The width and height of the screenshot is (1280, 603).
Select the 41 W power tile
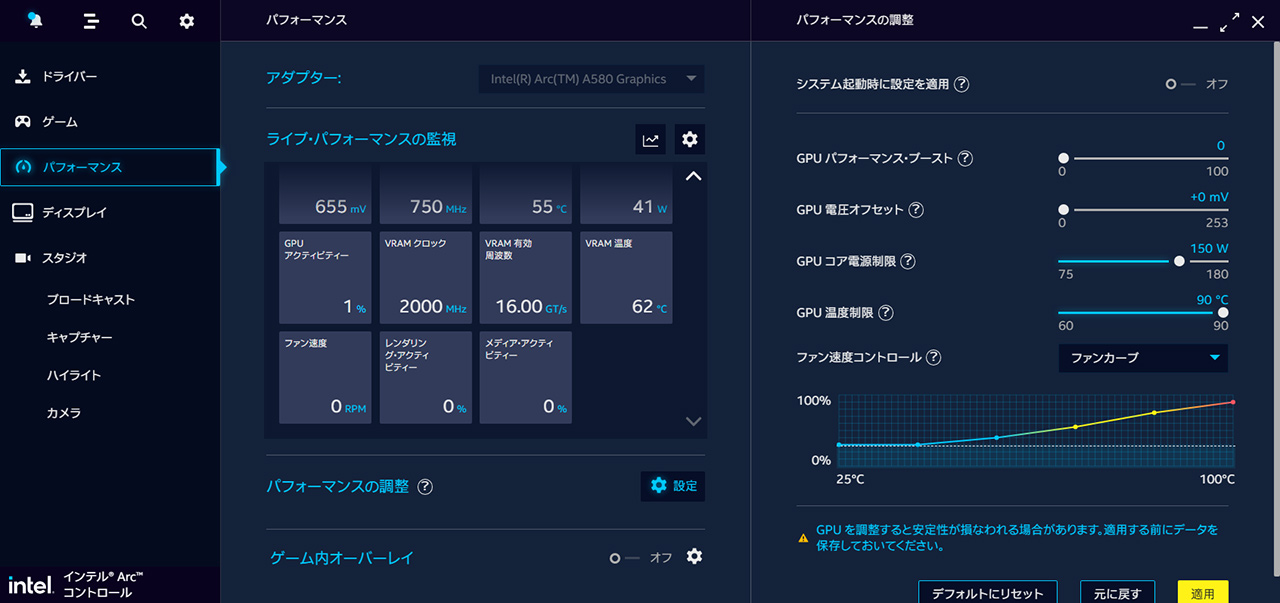coord(627,196)
